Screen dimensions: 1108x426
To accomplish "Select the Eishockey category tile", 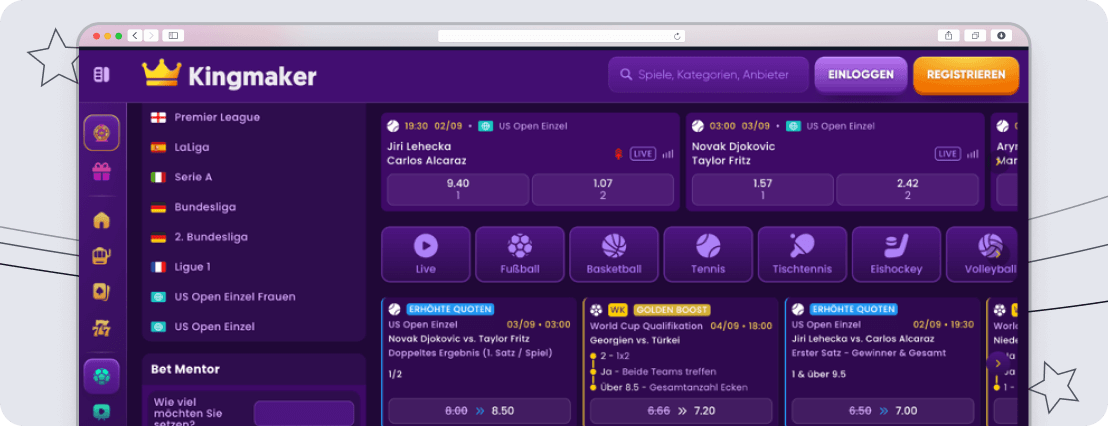I will pos(896,254).
